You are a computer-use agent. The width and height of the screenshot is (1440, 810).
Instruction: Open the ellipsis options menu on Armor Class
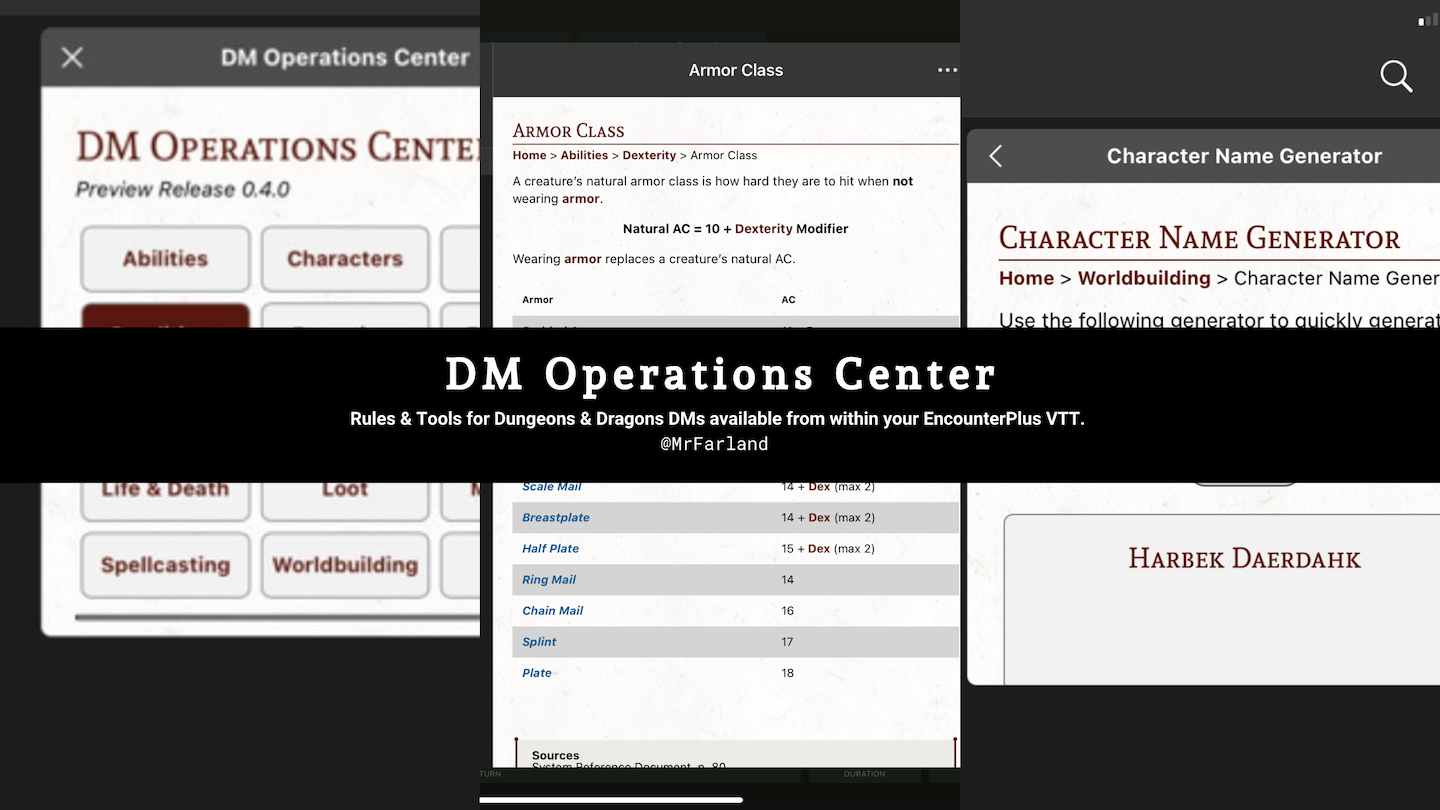[x=946, y=70]
